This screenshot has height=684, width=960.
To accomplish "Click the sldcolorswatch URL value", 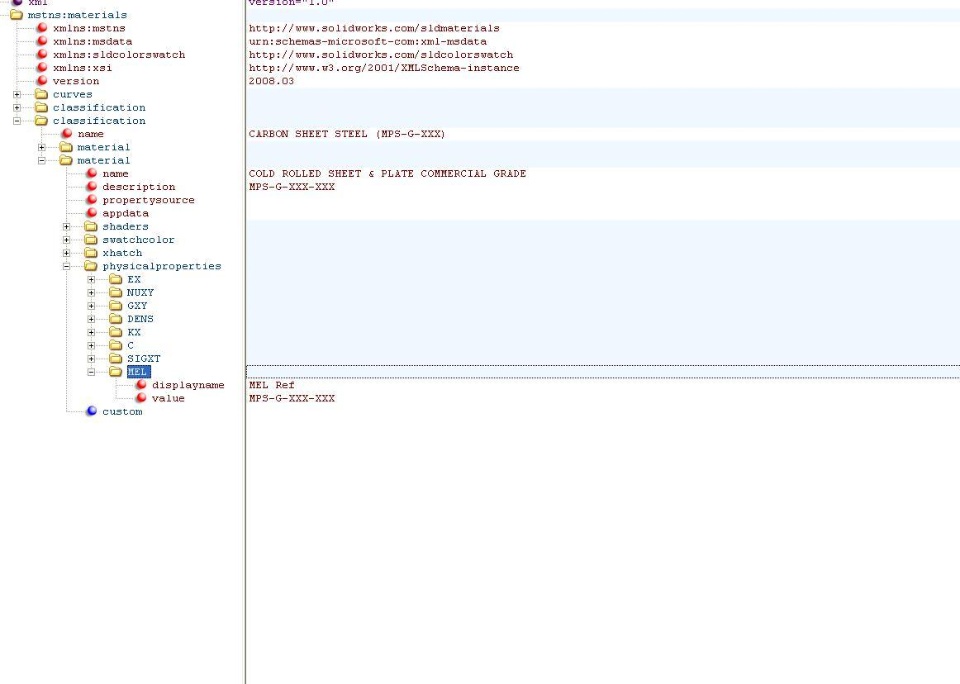I will pyautogui.click(x=381, y=54).
